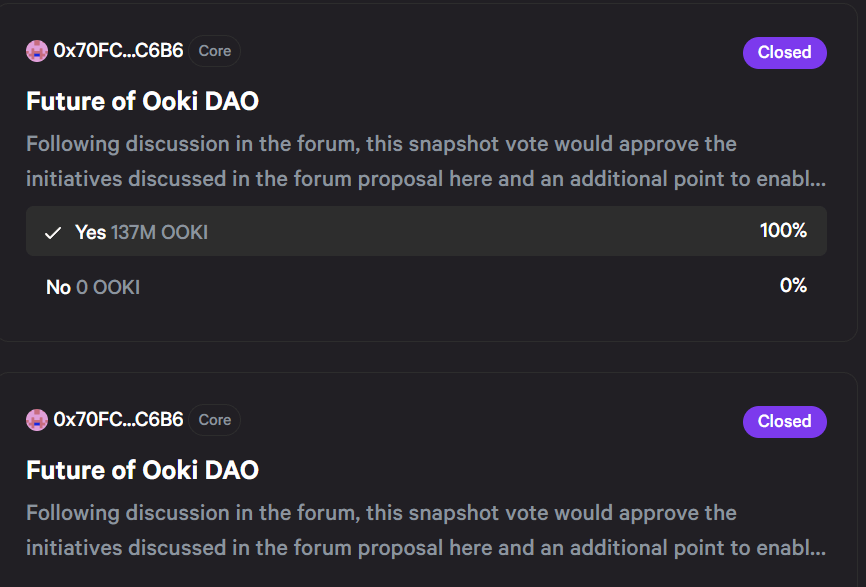Open the second Future of Ooki DAO title
This screenshot has height=587, width=866.
click(142, 470)
